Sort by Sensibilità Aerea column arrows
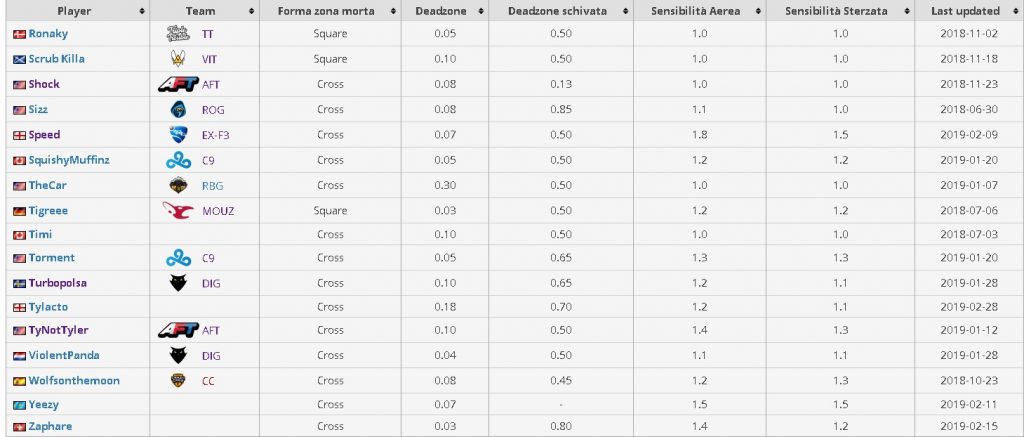The image size is (1024, 437). pyautogui.click(x=758, y=11)
